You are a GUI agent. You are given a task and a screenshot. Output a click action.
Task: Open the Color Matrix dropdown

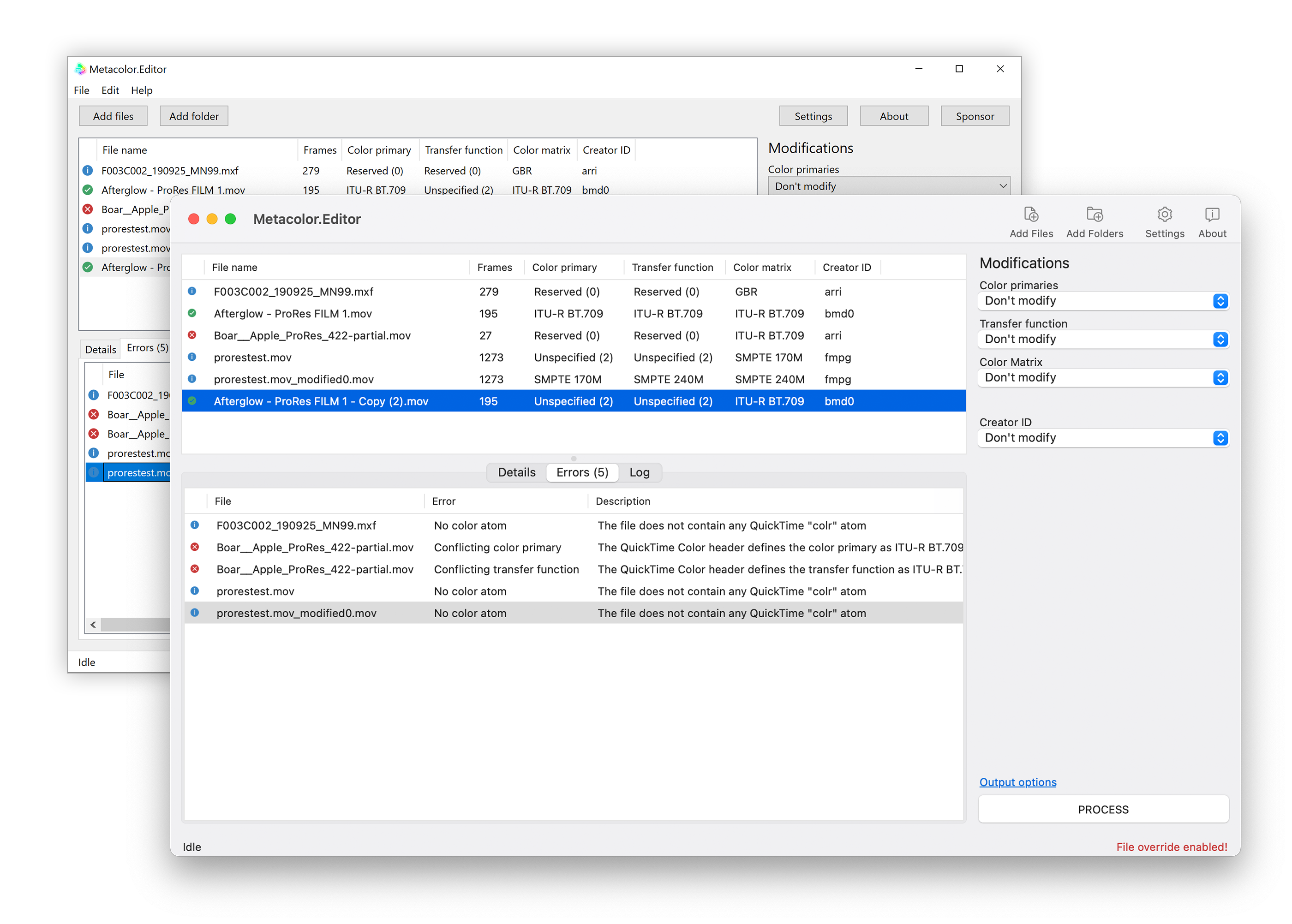1102,377
